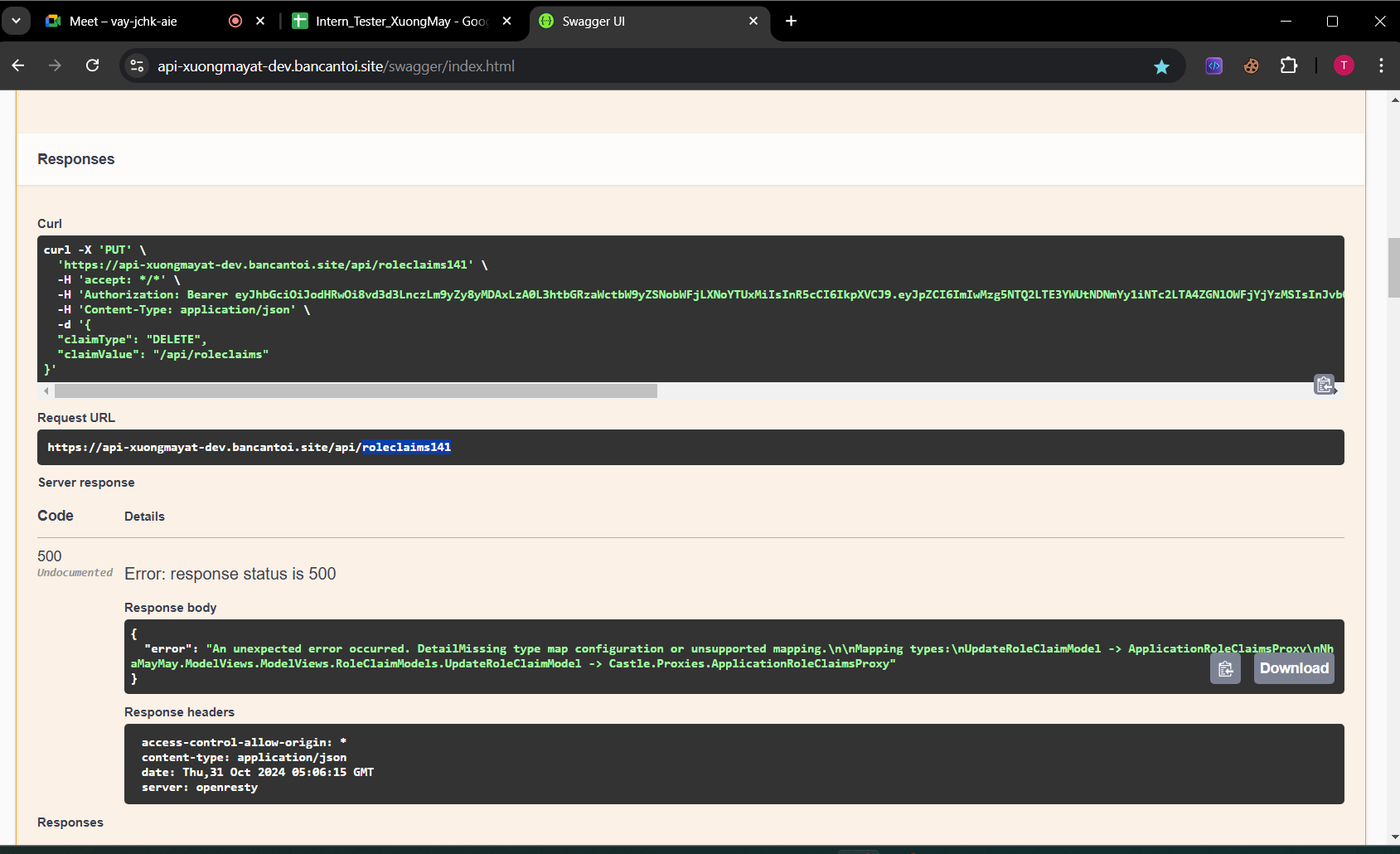Copy the curl command to clipboard
Image resolution: width=1400 pixels, height=854 pixels.
[1324, 385]
